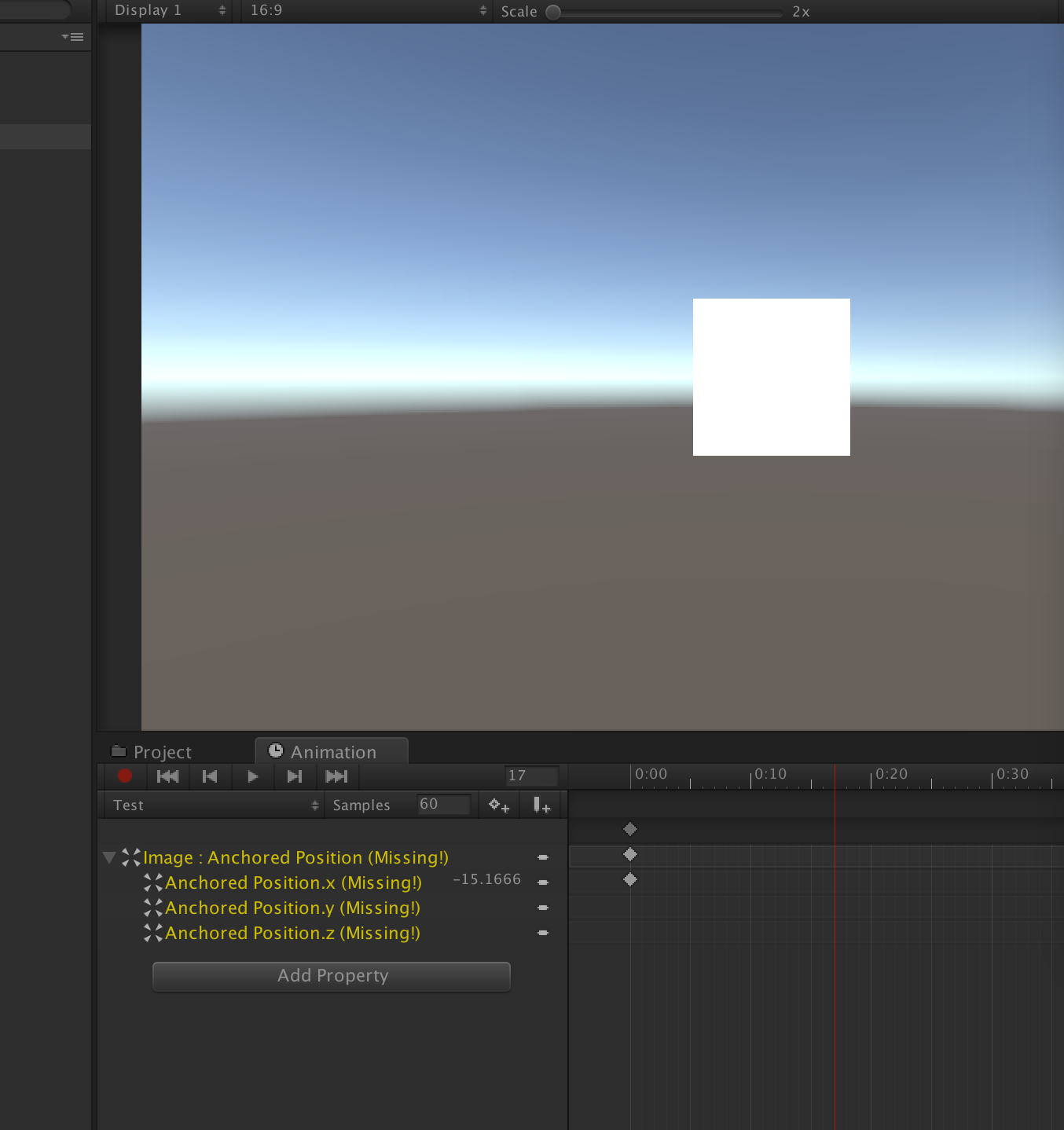Click the current frame number field
This screenshot has height=1130, width=1064.
[531, 776]
